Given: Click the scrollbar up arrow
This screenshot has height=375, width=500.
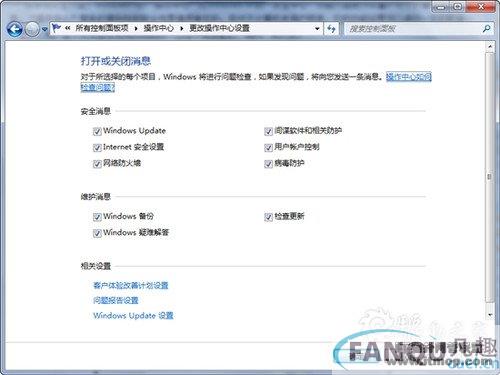Looking at the screenshot, I should [490, 47].
